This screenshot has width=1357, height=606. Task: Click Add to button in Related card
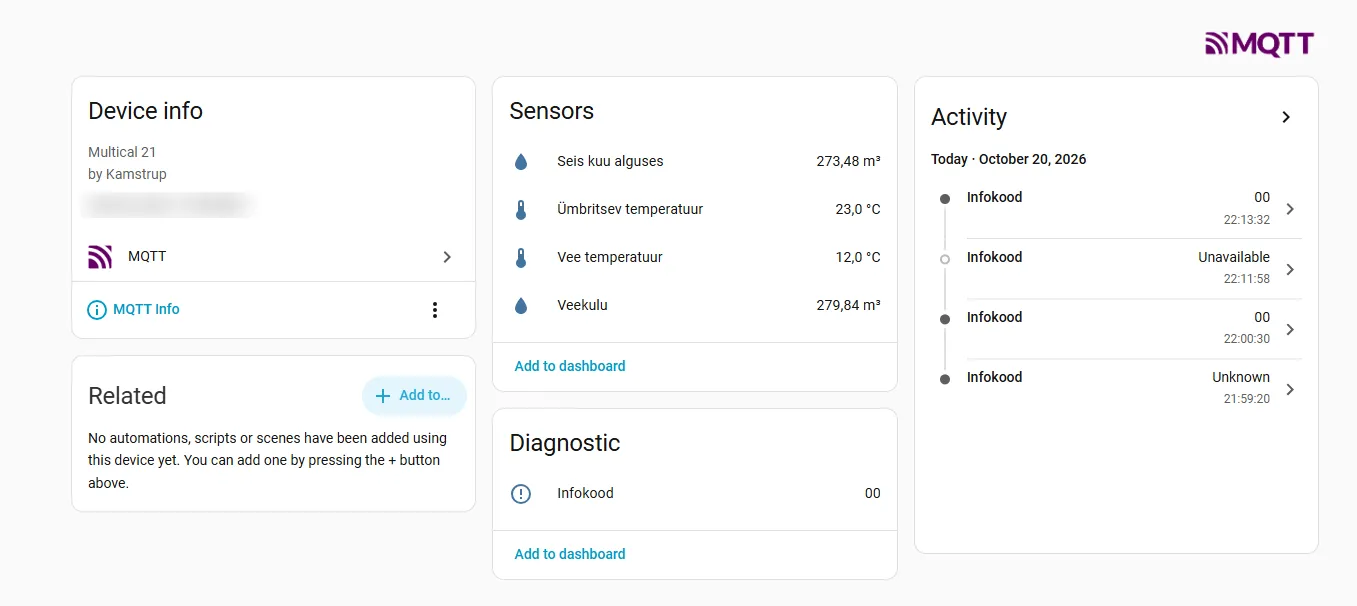pyautogui.click(x=414, y=396)
